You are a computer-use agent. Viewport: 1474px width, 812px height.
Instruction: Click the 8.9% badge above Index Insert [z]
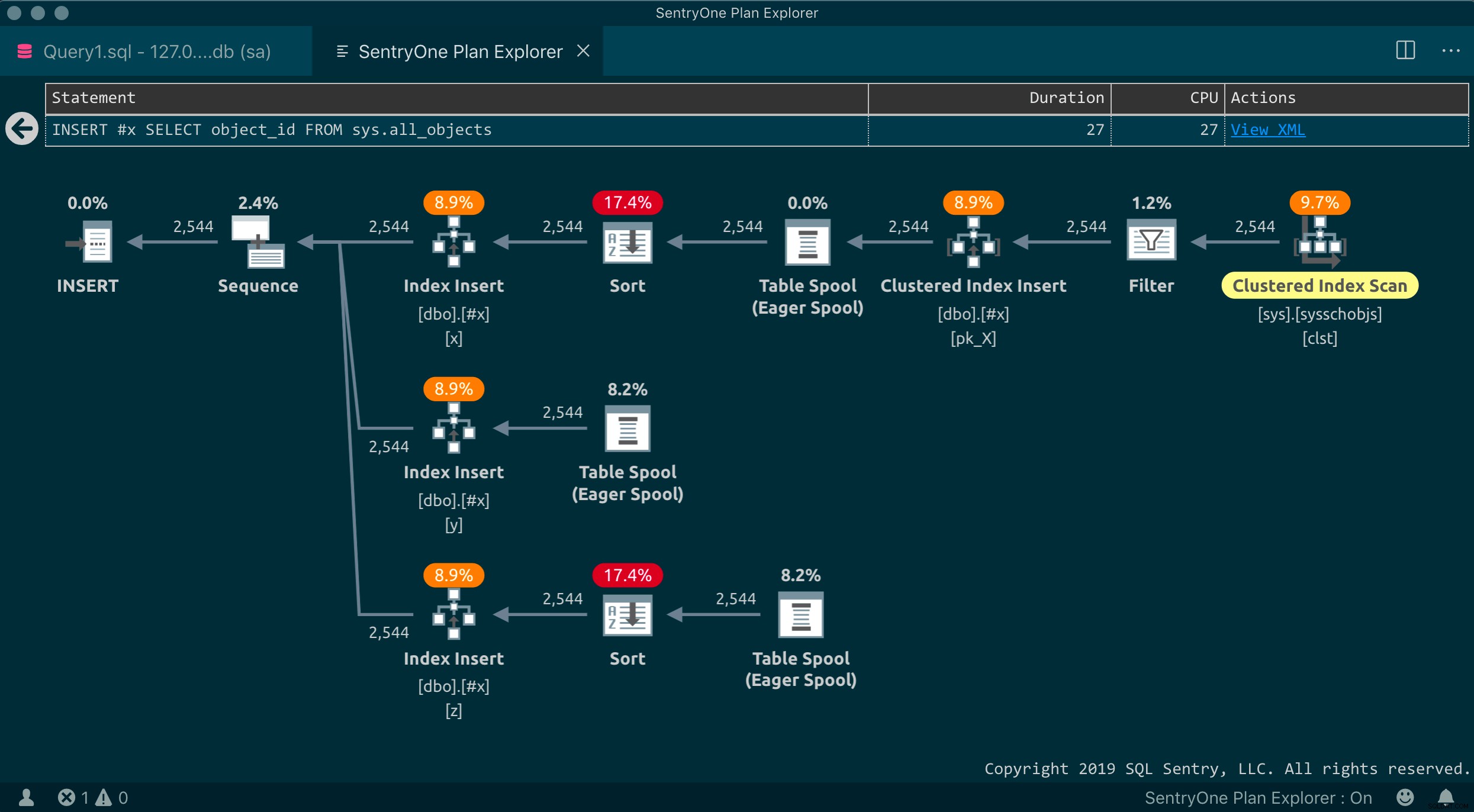(453, 575)
